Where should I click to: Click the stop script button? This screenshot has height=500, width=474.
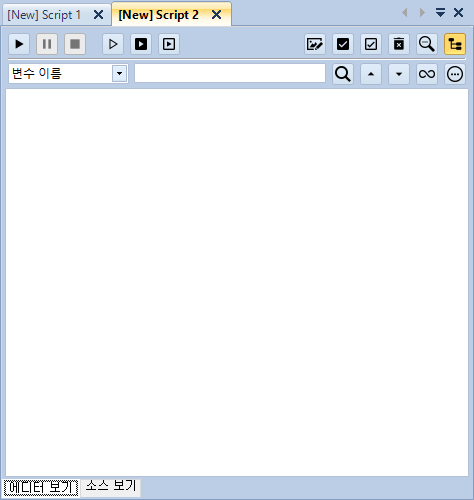pyautogui.click(x=75, y=44)
